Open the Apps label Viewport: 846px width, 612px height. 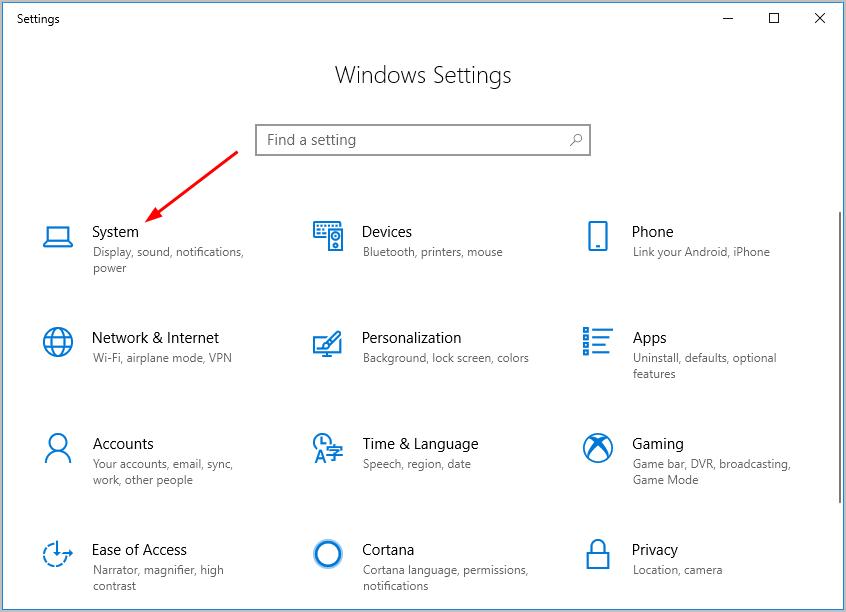tap(650, 338)
